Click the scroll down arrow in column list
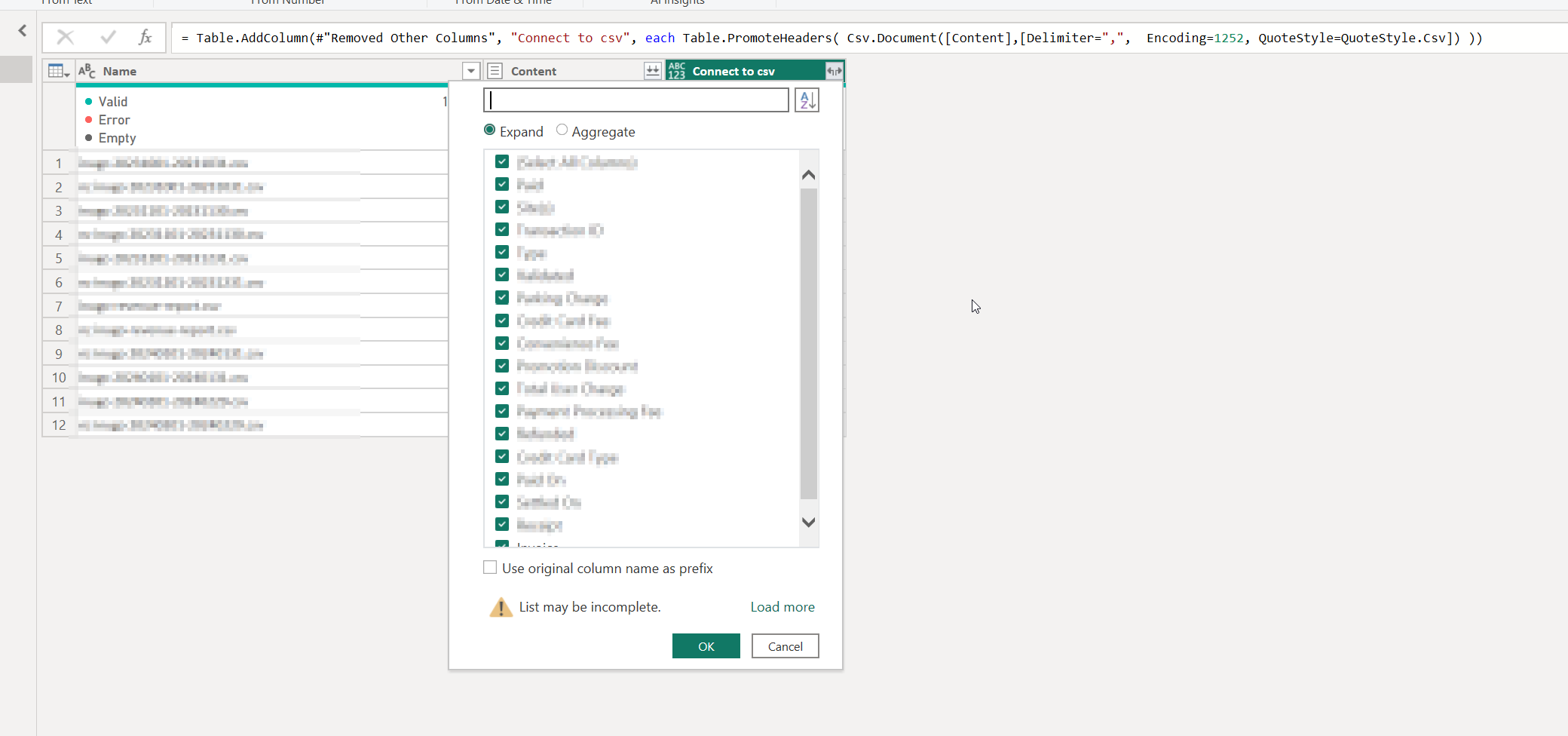 coord(809,522)
